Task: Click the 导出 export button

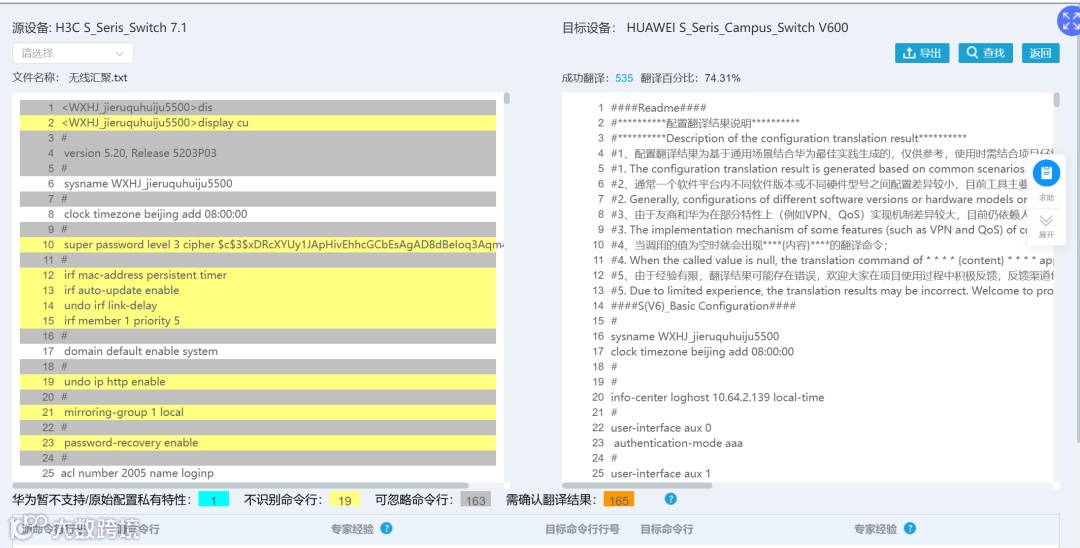Action: click(x=922, y=53)
